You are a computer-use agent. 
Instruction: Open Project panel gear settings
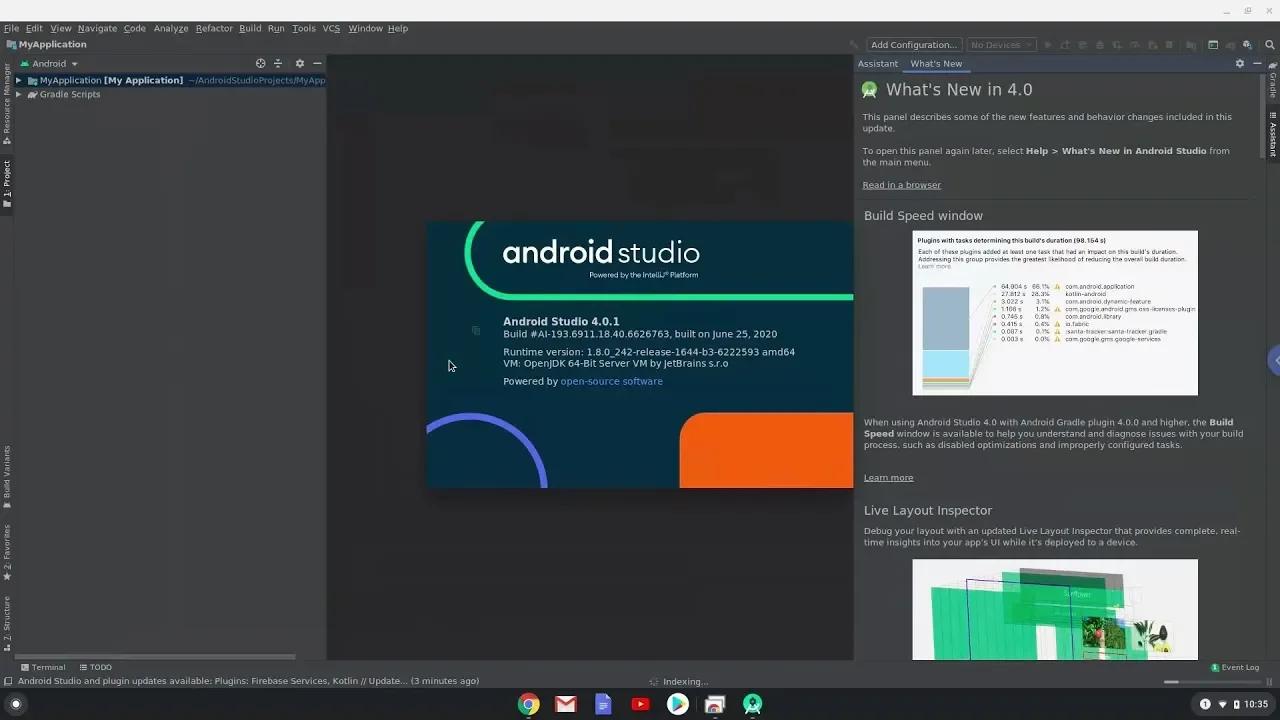(299, 63)
